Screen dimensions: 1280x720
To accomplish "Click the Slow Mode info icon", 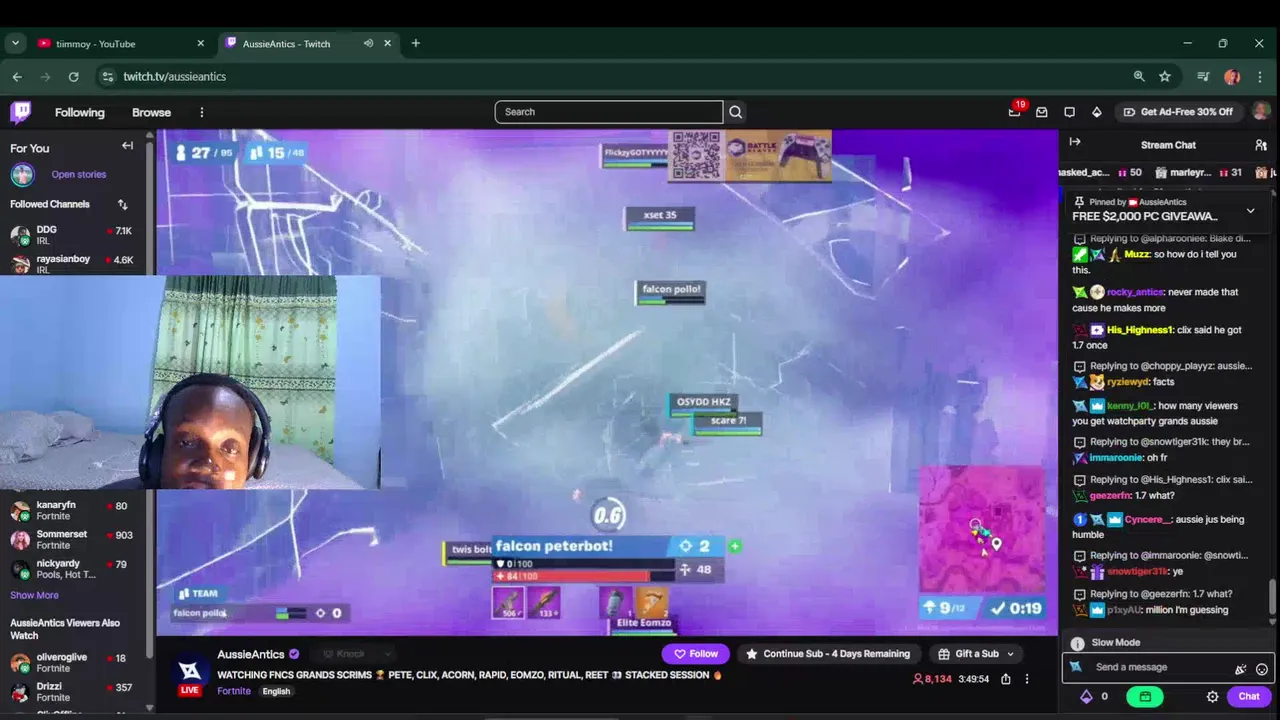I will coord(1077,643).
